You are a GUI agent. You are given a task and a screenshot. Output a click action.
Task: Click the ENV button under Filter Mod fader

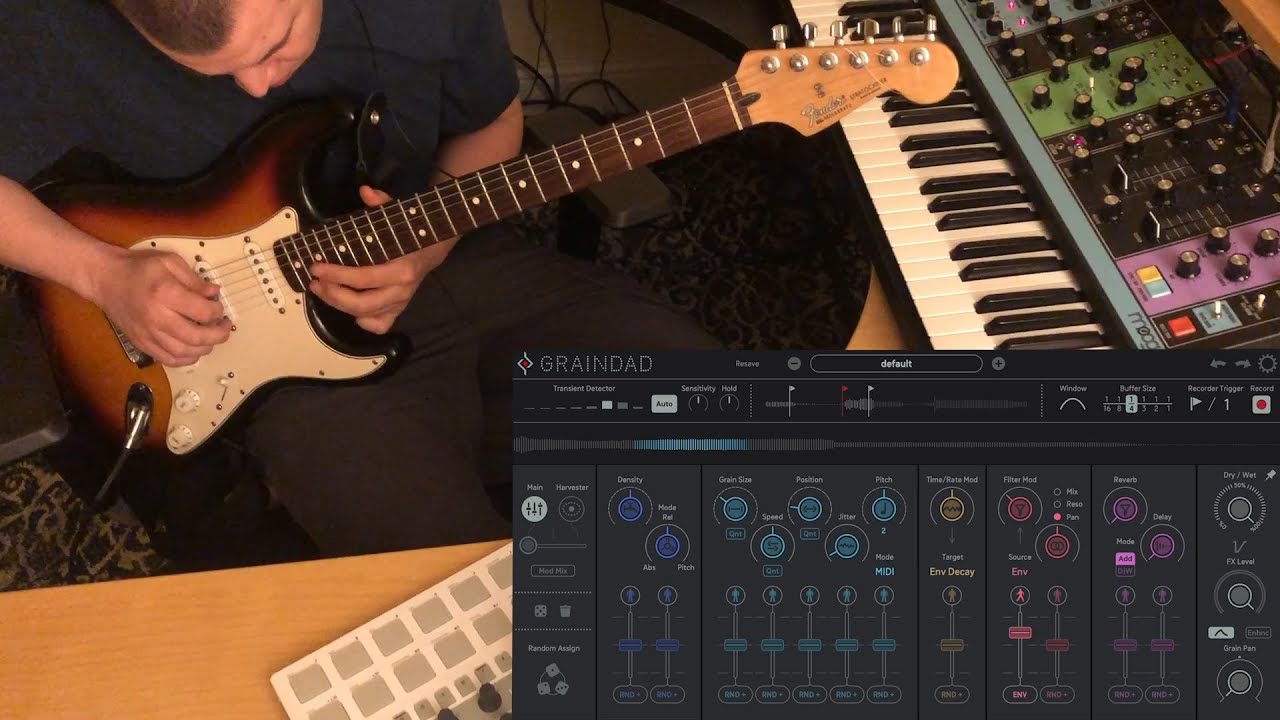pyautogui.click(x=1019, y=694)
